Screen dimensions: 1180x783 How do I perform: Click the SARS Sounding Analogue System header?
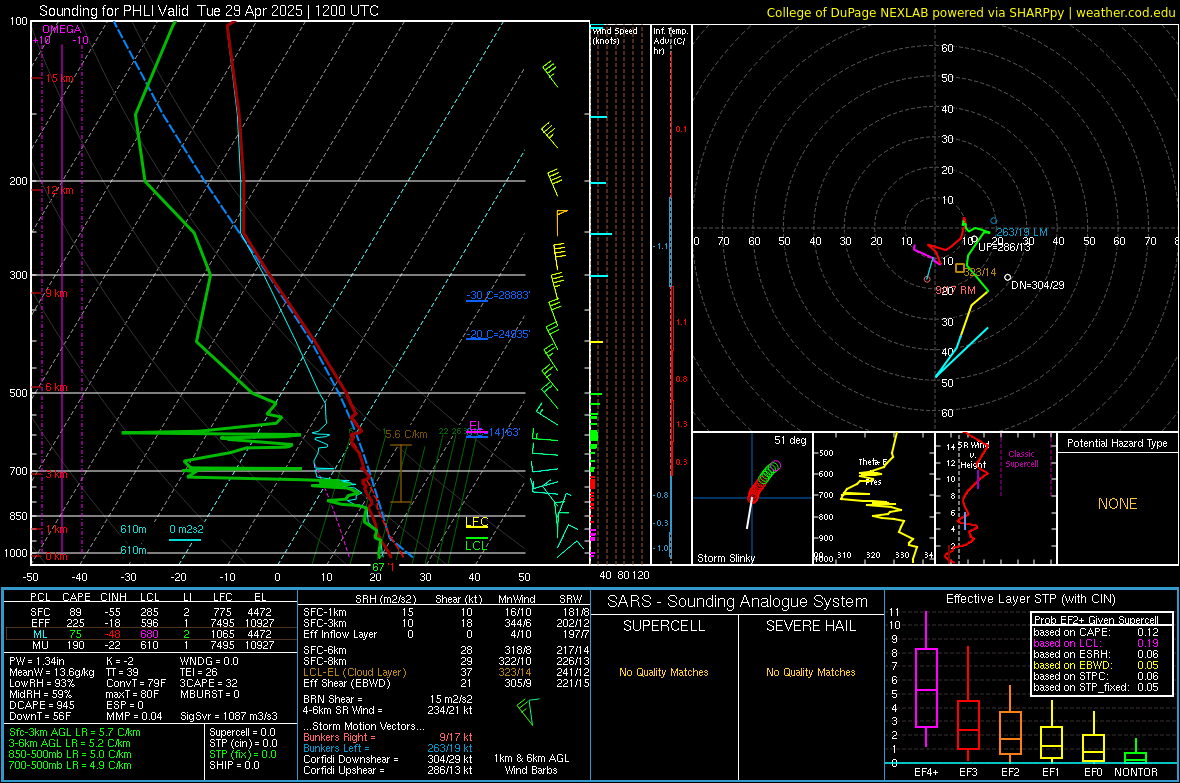point(738,602)
